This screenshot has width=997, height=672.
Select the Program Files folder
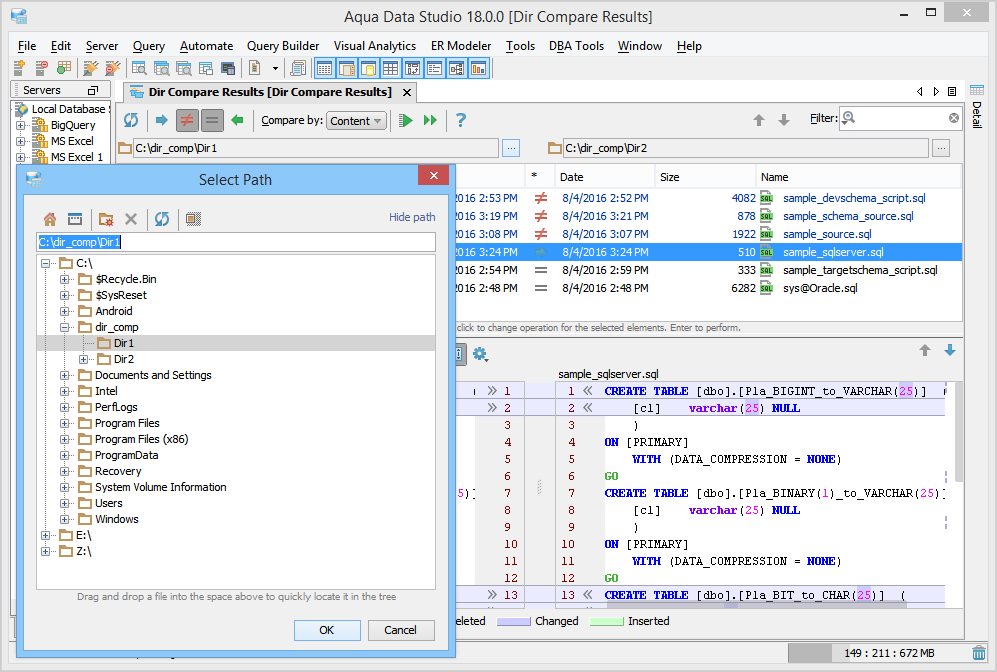[x=127, y=423]
